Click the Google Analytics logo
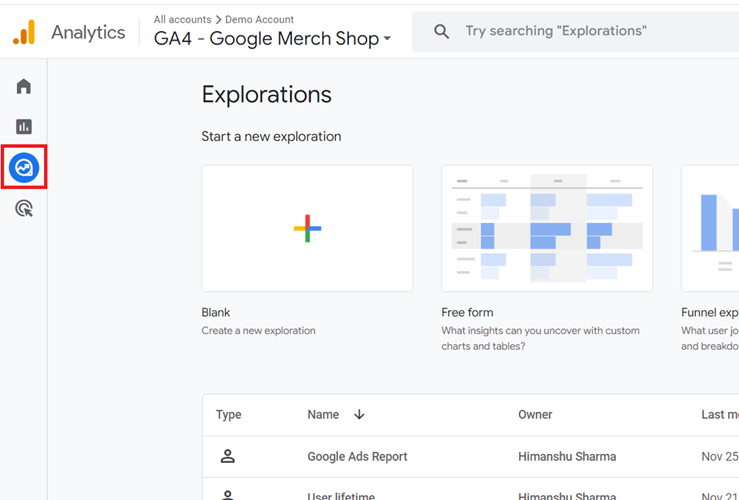 [x=24, y=32]
